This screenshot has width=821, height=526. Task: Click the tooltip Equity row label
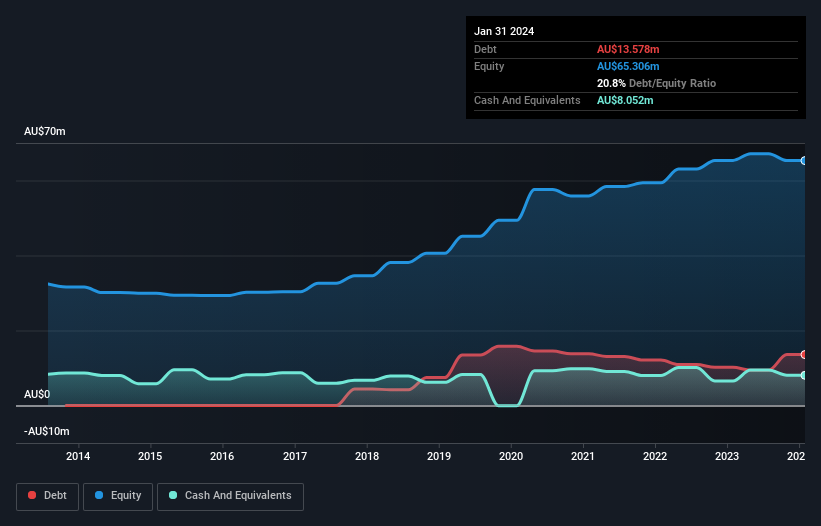[489, 66]
